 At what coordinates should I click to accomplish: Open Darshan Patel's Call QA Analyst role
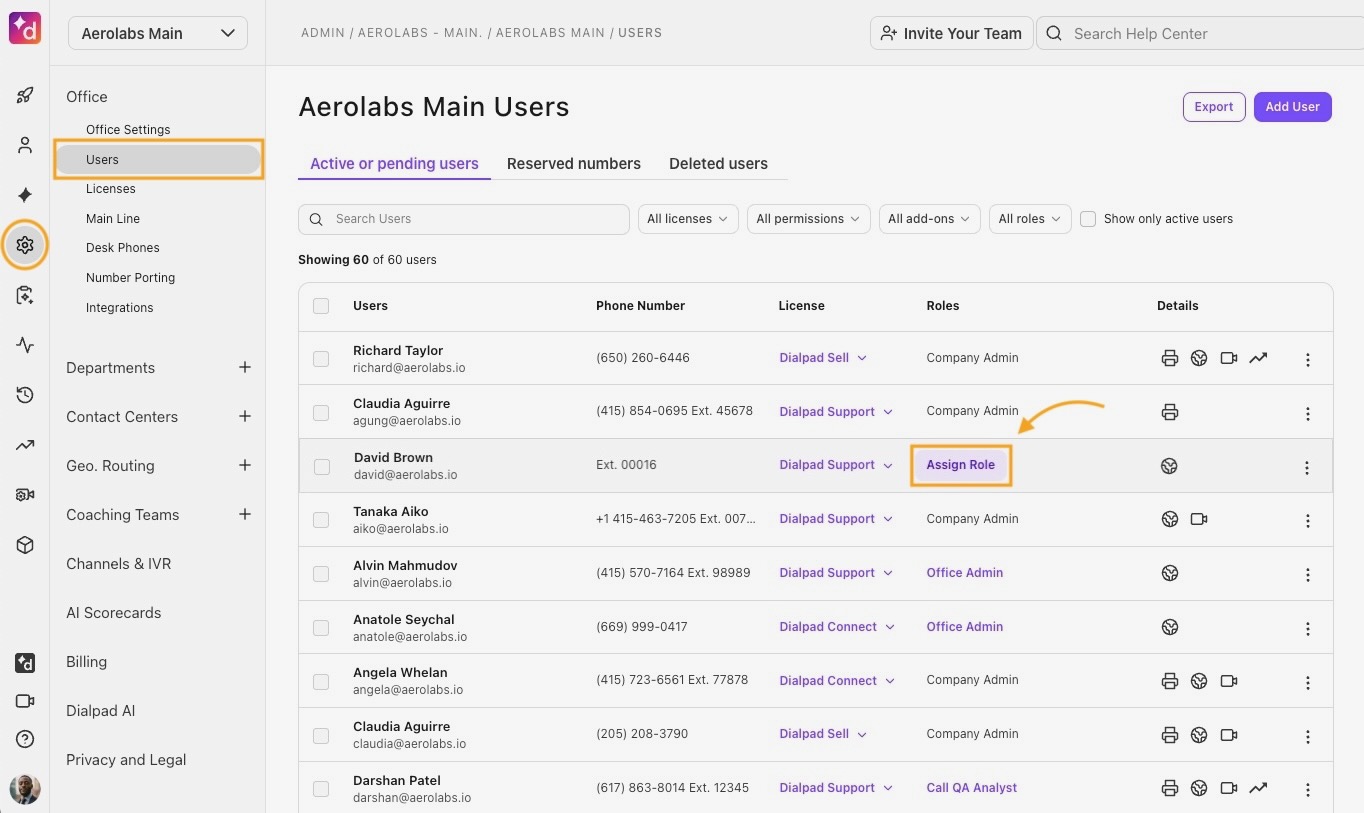(972, 788)
